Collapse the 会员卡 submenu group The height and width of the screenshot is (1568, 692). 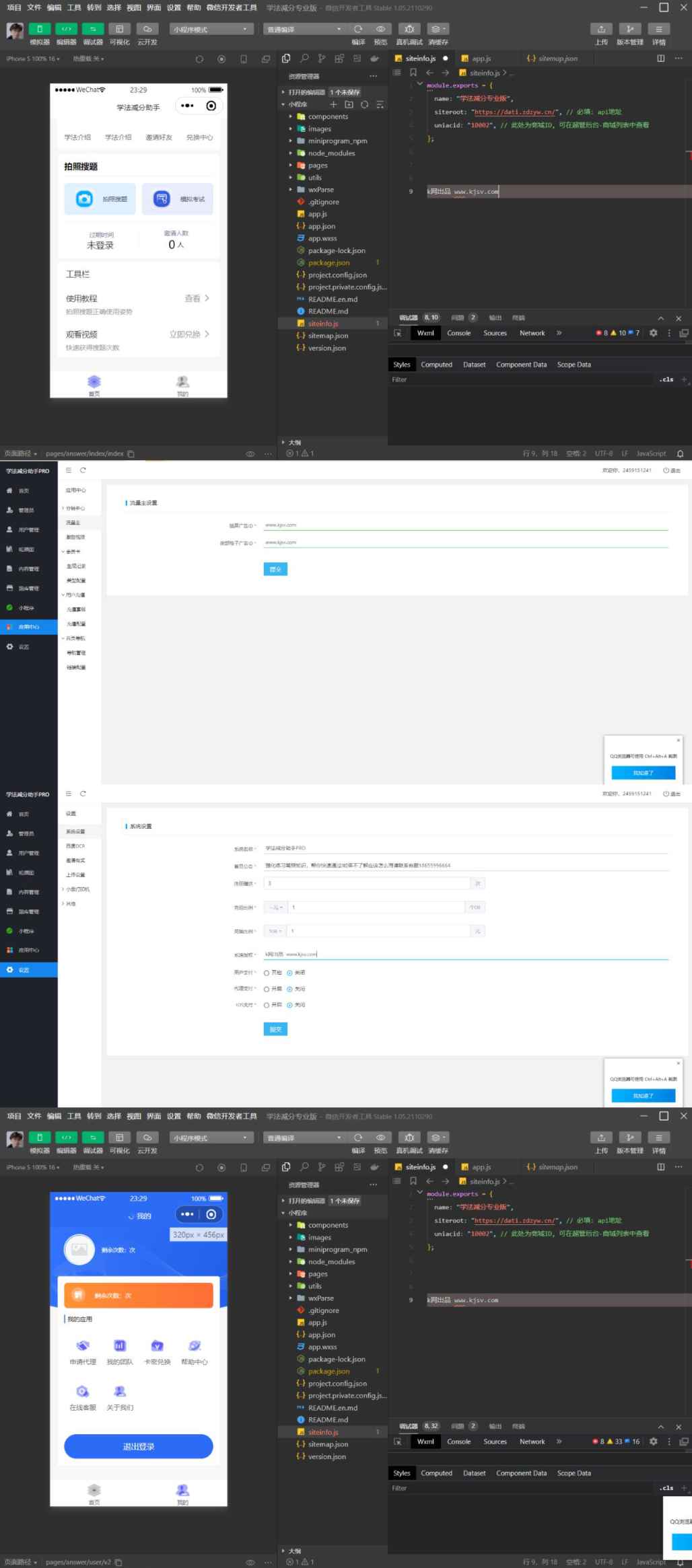pos(73,552)
